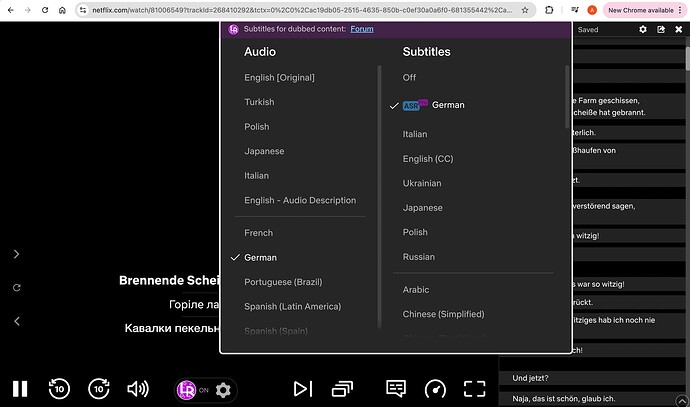This screenshot has width=690, height=407.
Task: Rewind 10 seconds
Action: point(59,389)
